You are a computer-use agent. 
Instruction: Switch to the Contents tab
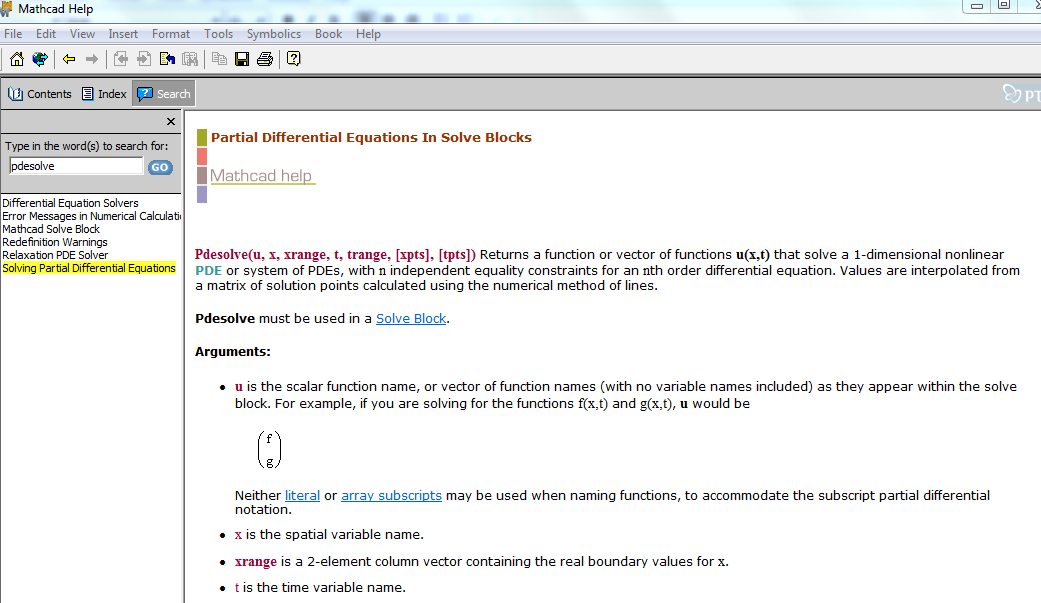[x=39, y=94]
